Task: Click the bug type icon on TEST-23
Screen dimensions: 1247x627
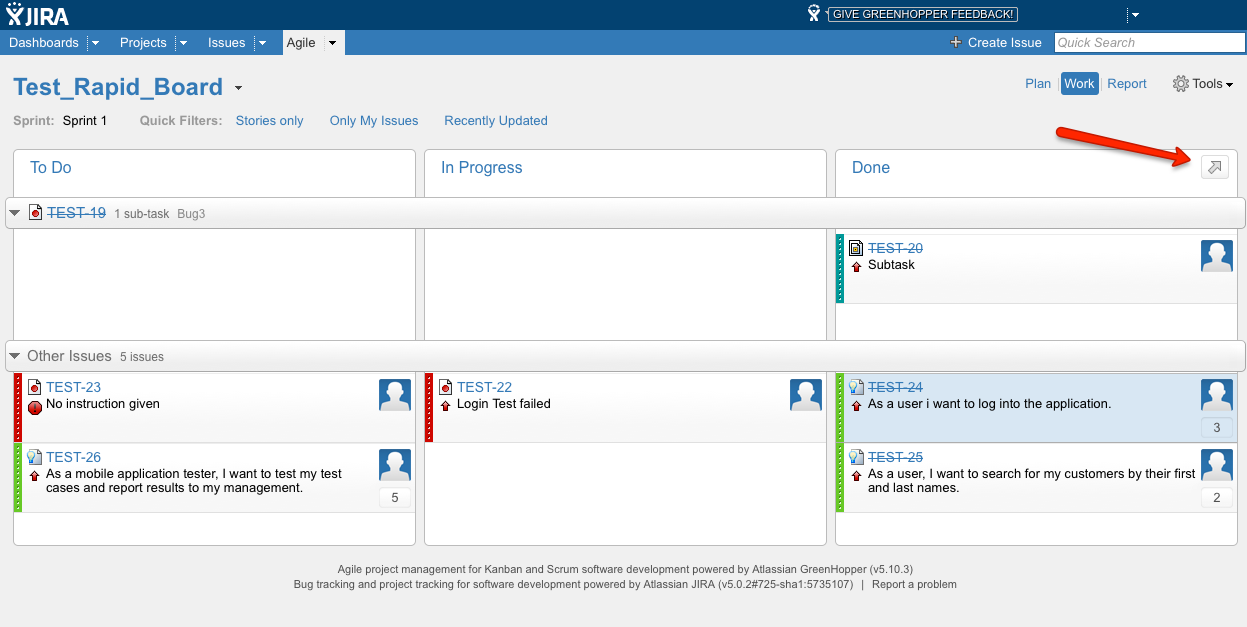Action: 35,387
